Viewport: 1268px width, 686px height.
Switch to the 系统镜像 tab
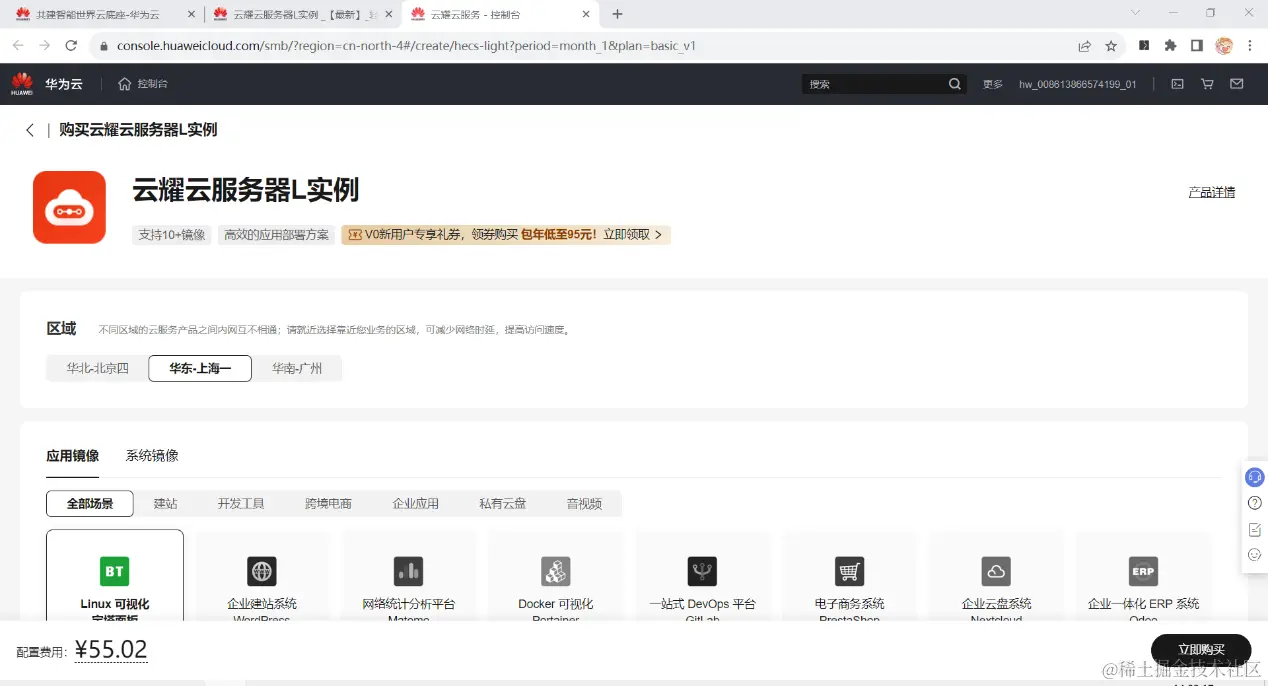coord(151,455)
